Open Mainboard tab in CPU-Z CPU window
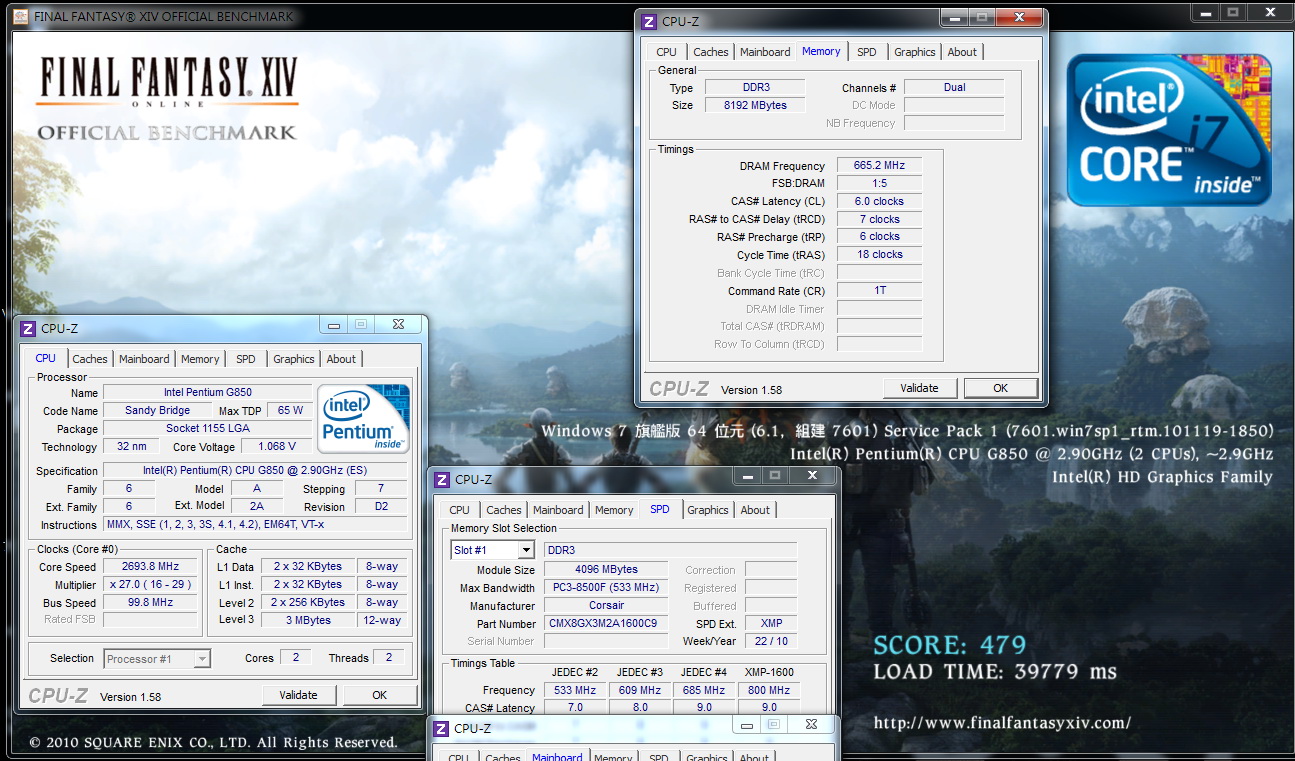1295x761 pixels. [x=144, y=359]
